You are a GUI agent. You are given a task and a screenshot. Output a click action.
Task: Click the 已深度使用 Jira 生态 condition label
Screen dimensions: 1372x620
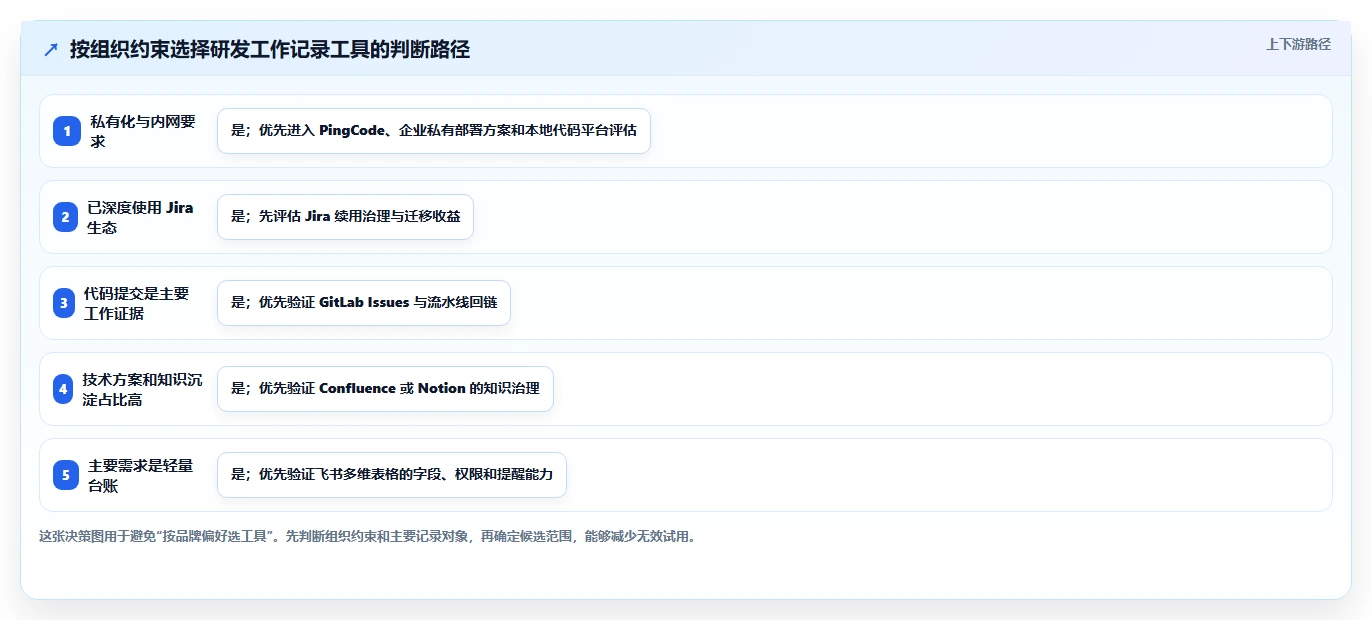(140, 217)
